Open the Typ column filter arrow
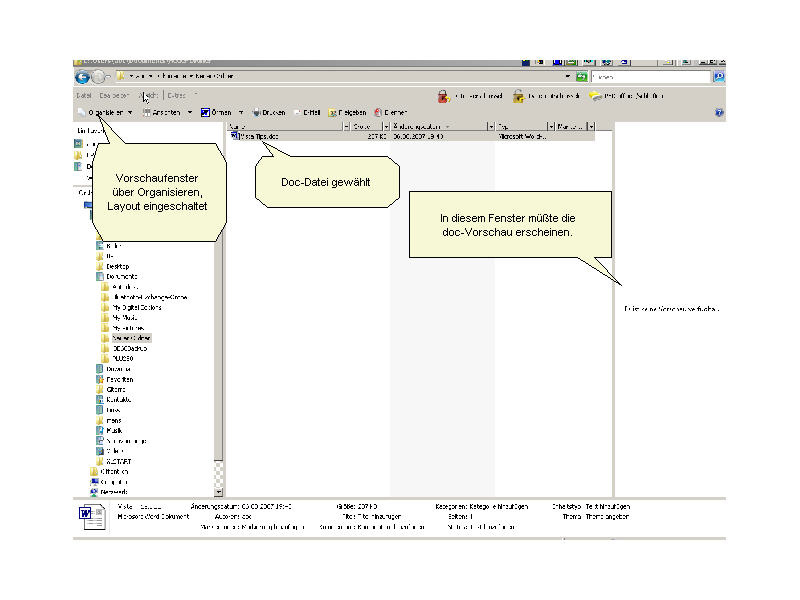Screen dimensions: 800x600 click(x=551, y=127)
